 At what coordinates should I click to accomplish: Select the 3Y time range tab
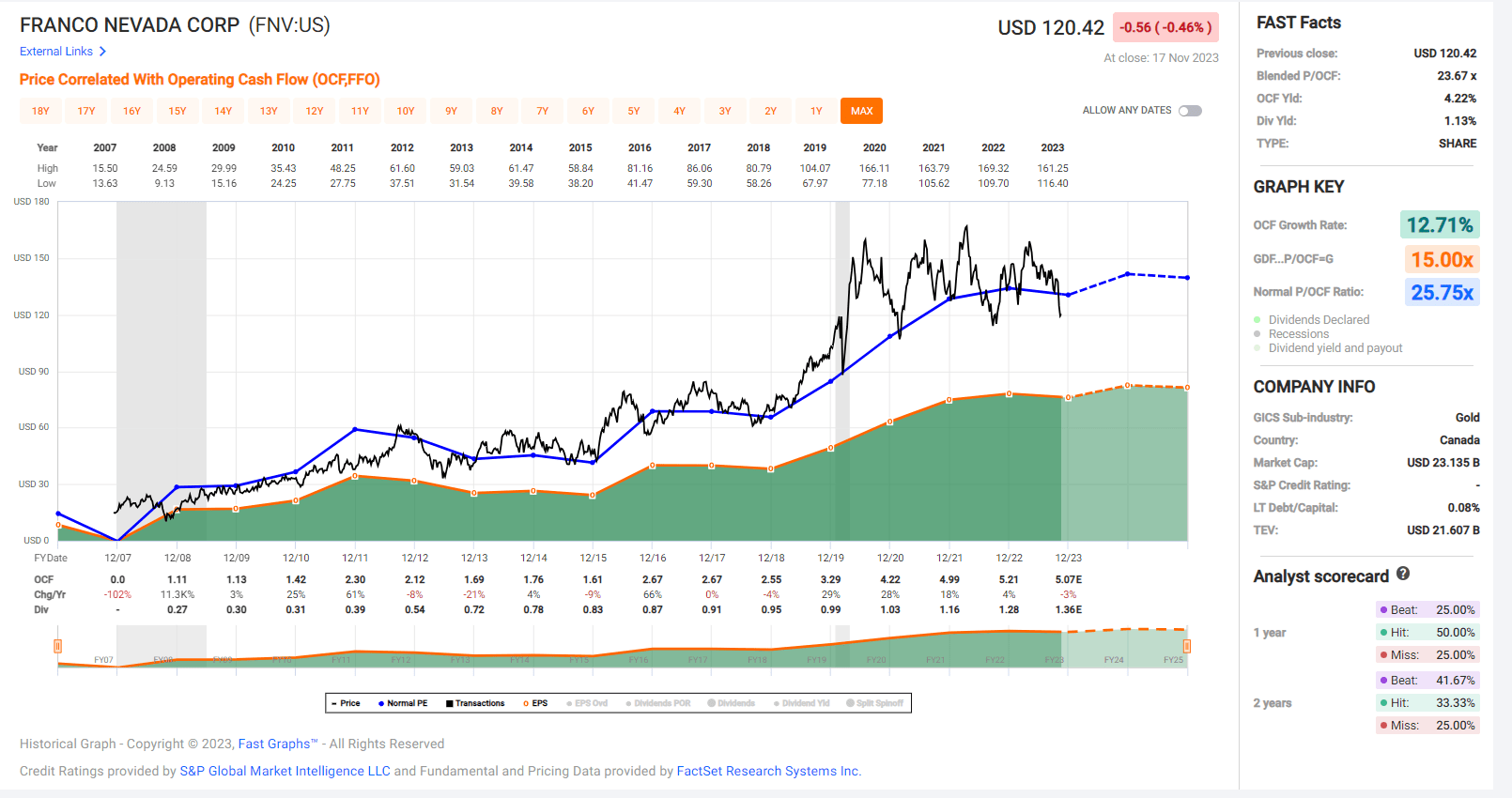pyautogui.click(x=725, y=111)
